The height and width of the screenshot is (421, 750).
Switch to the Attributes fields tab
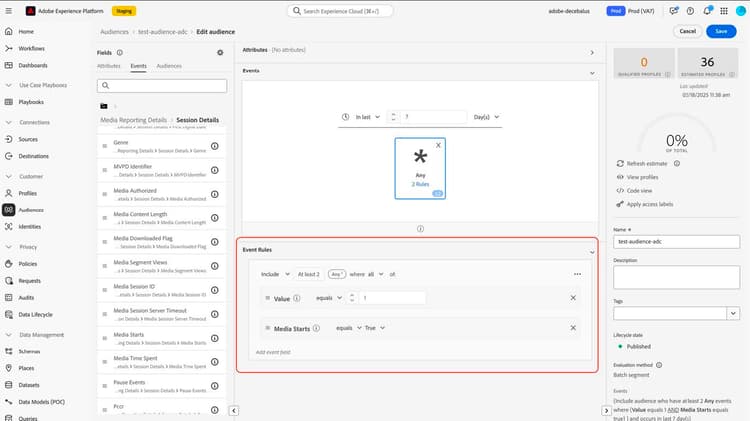click(x=109, y=66)
